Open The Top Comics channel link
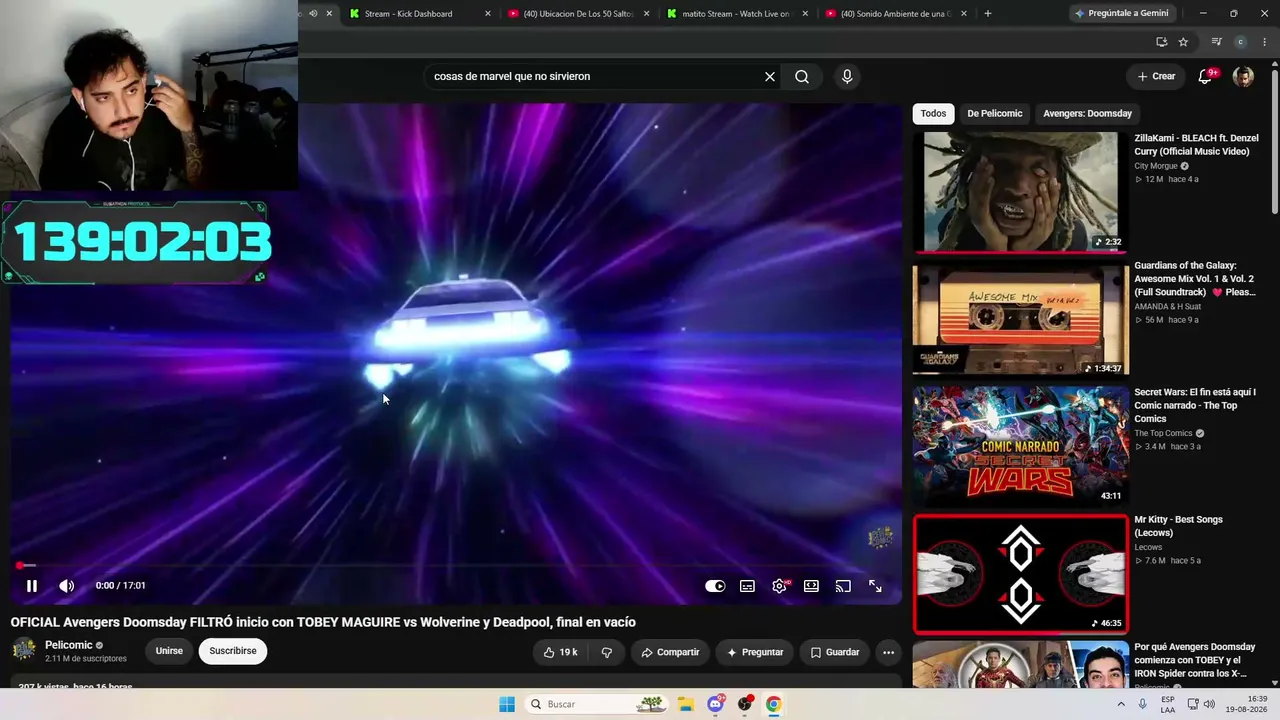The image size is (1280, 720). [x=1163, y=433]
